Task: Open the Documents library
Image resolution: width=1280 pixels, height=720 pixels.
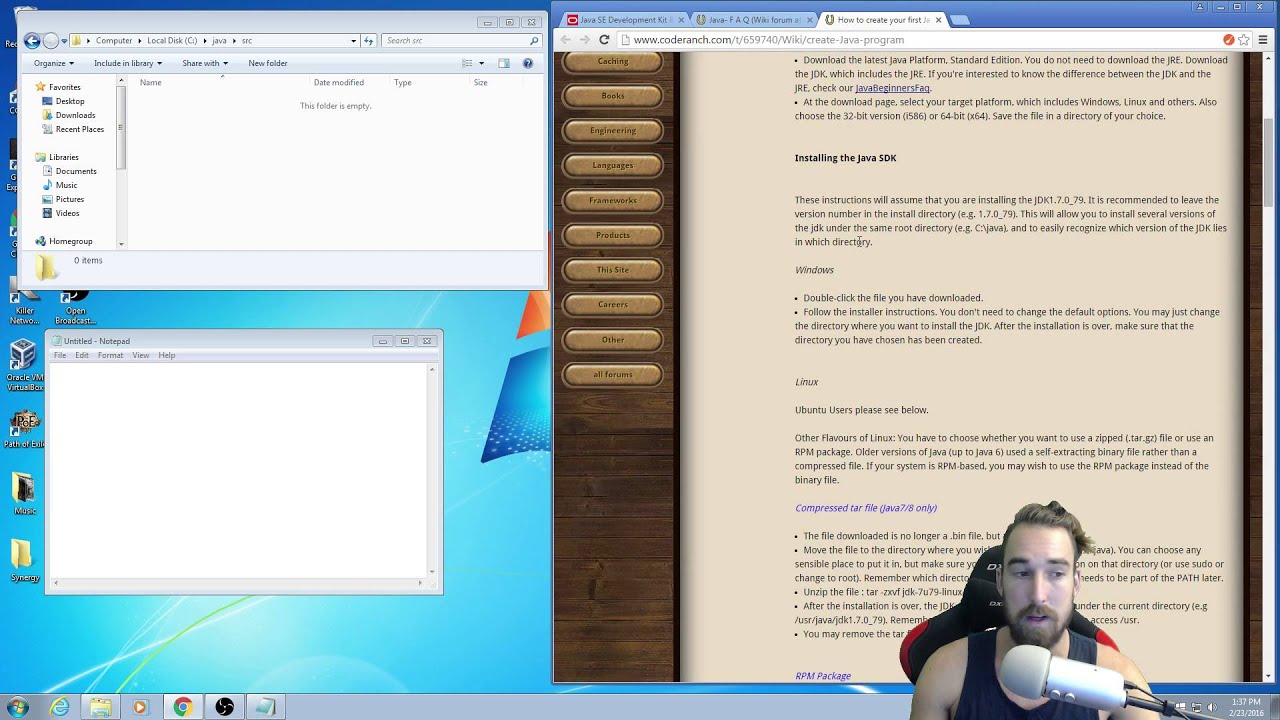Action: coord(76,171)
